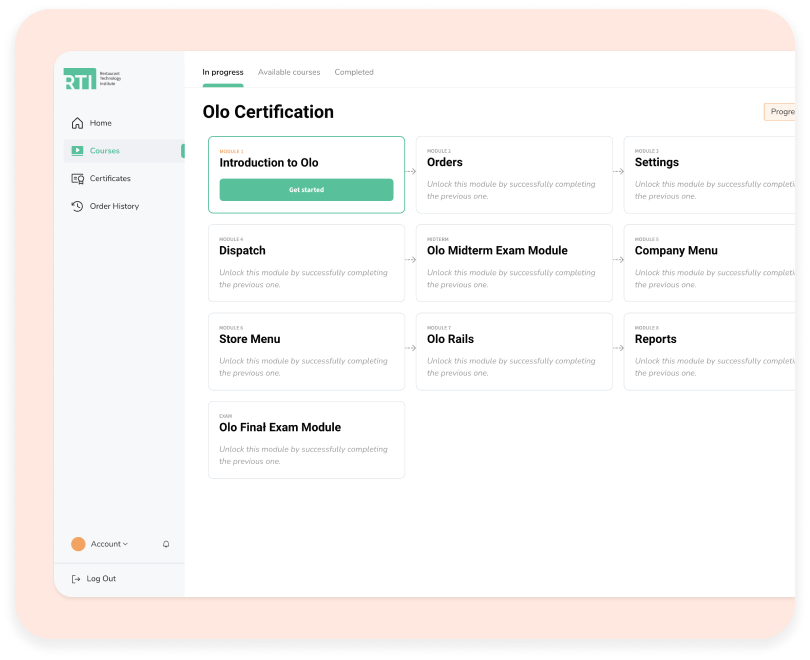
Task: Open the Company Menu module card
Action: pyautogui.click(x=709, y=263)
